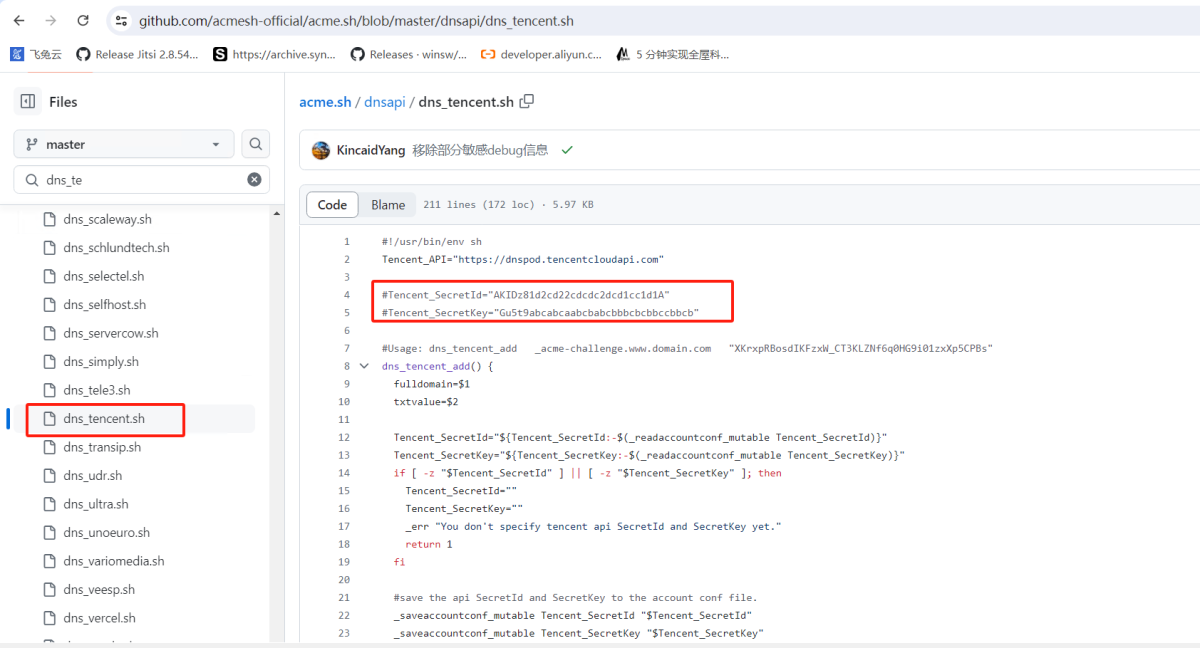Open dns_scaleway.sh in file tree

coord(107,219)
